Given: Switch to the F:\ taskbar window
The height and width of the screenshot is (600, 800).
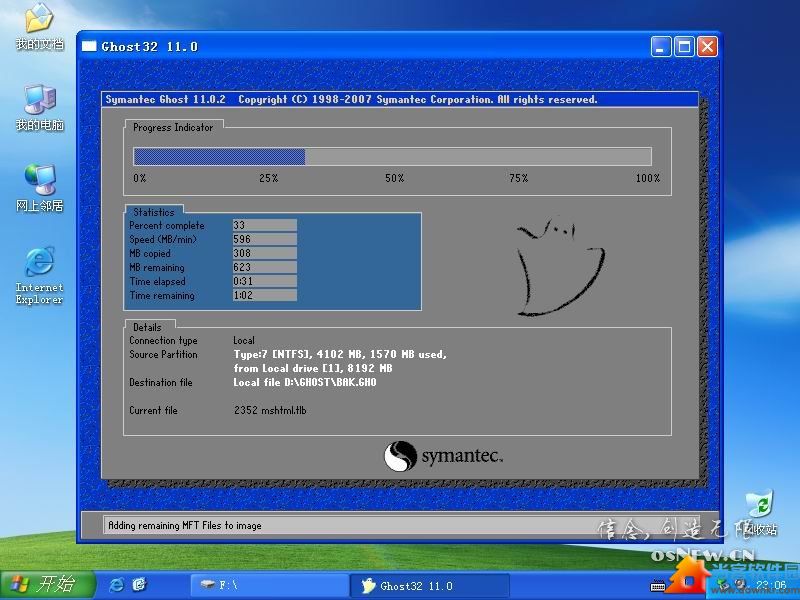Looking at the screenshot, I should point(269,585).
